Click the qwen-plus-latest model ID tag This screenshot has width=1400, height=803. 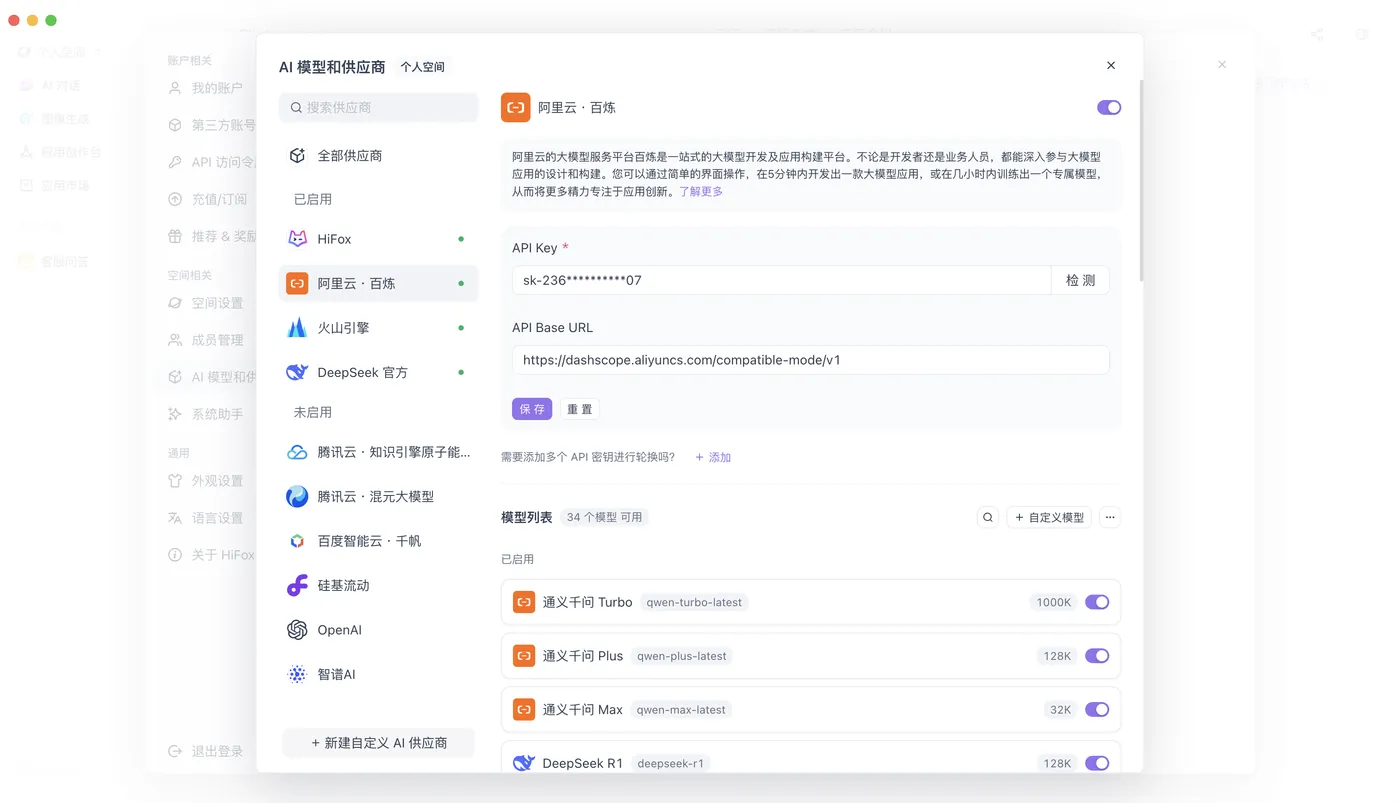pyautogui.click(x=682, y=656)
